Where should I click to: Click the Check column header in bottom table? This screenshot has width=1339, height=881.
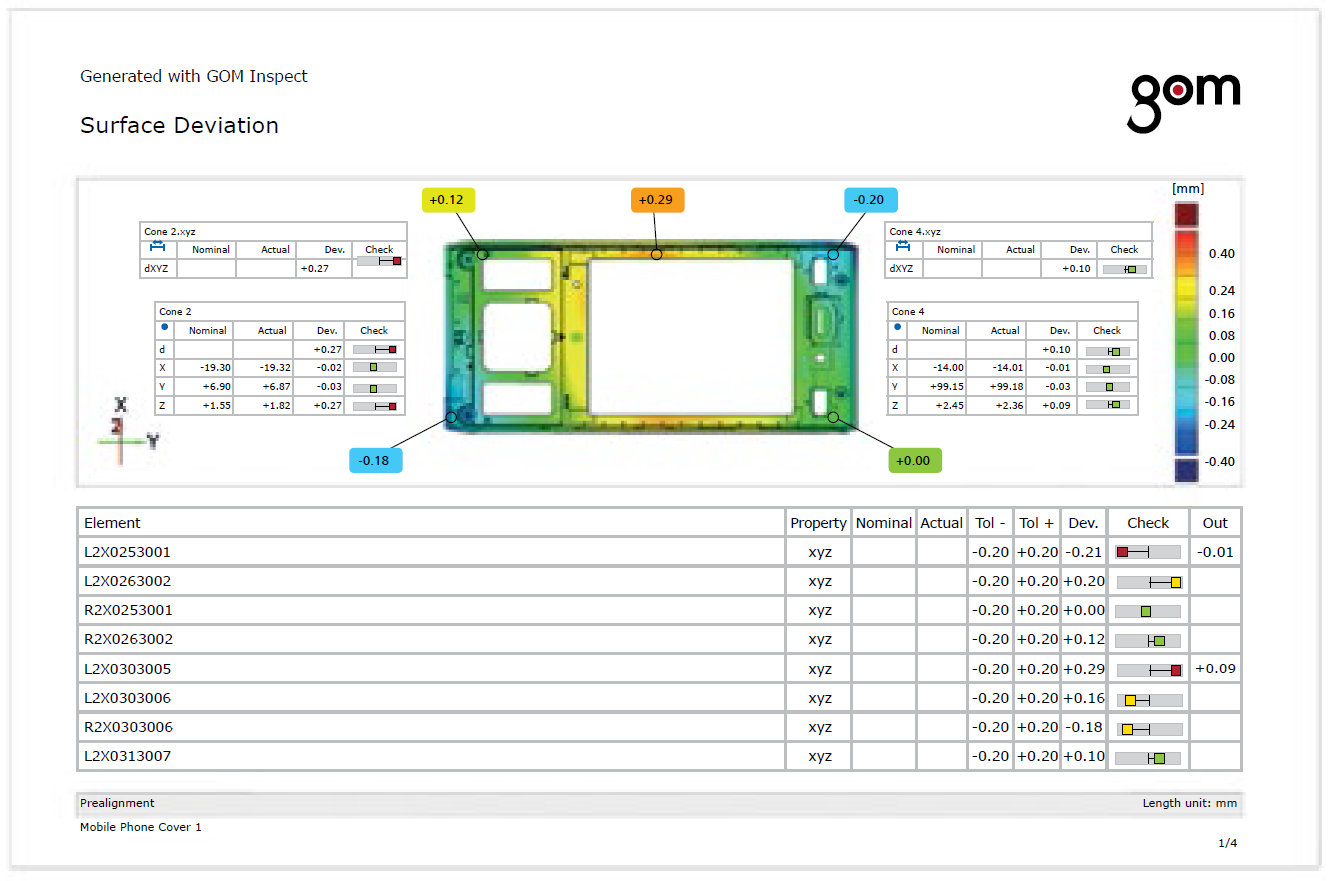(x=1148, y=523)
